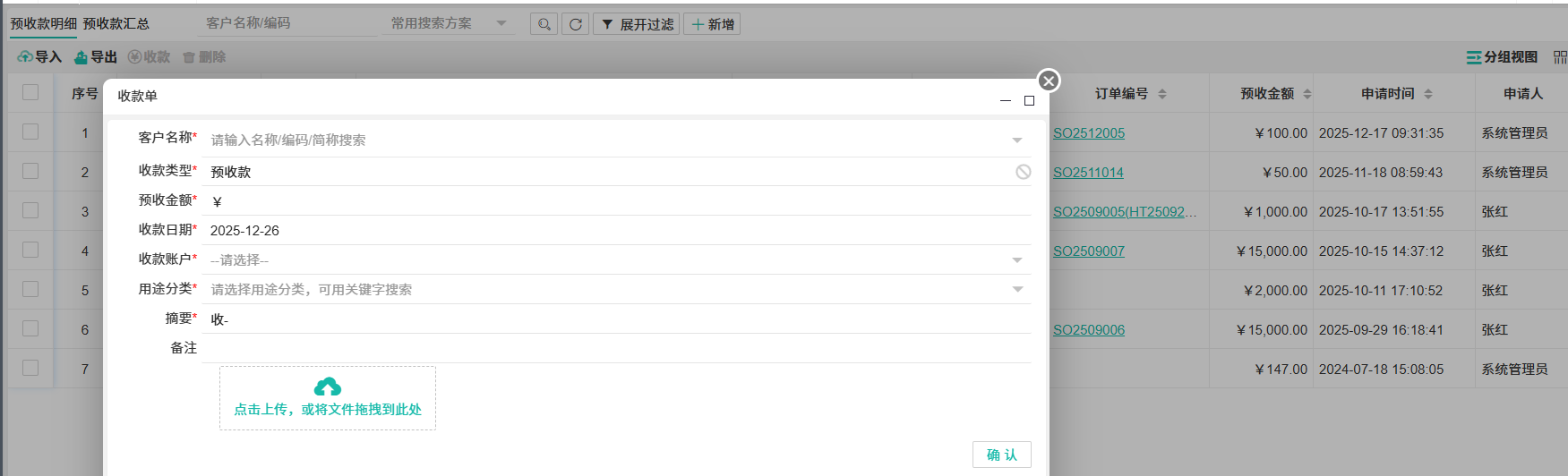Click the refresh icon button

point(575,24)
